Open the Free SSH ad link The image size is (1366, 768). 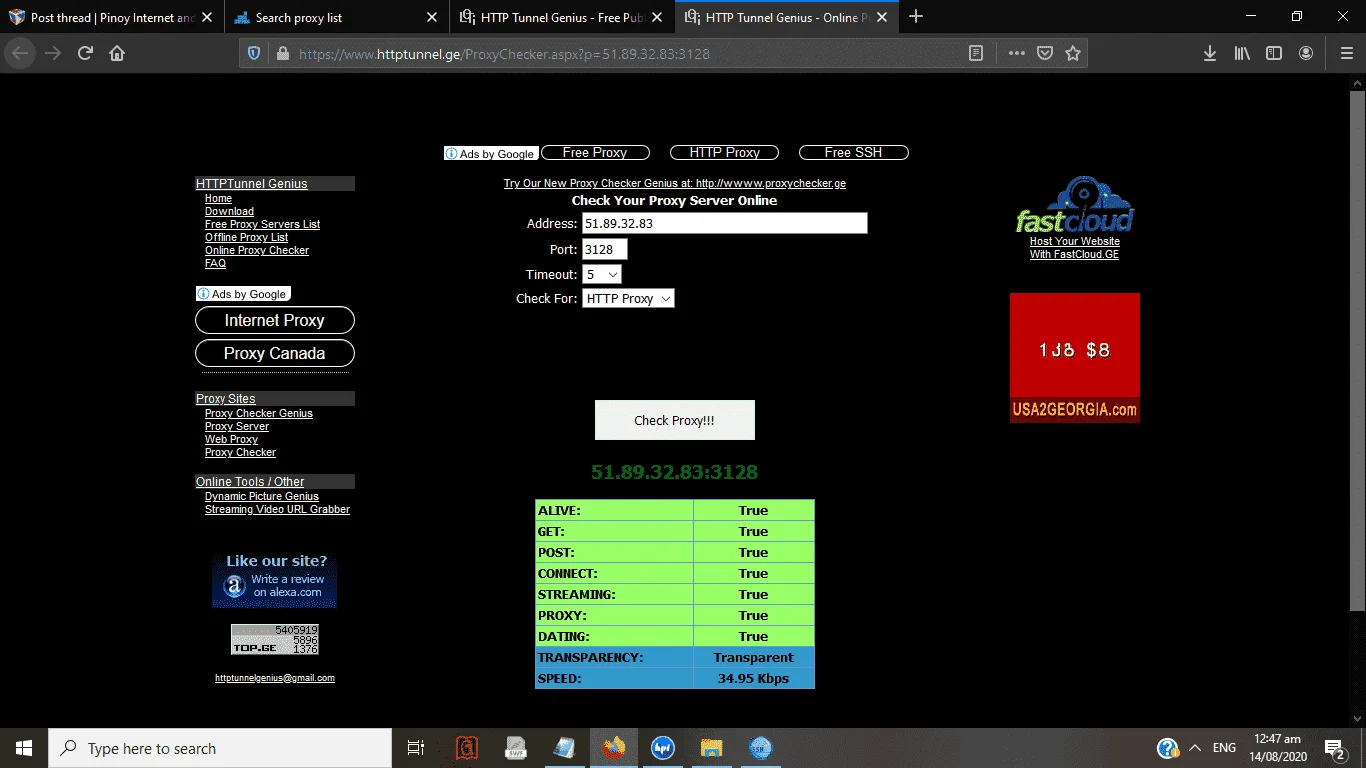point(853,153)
